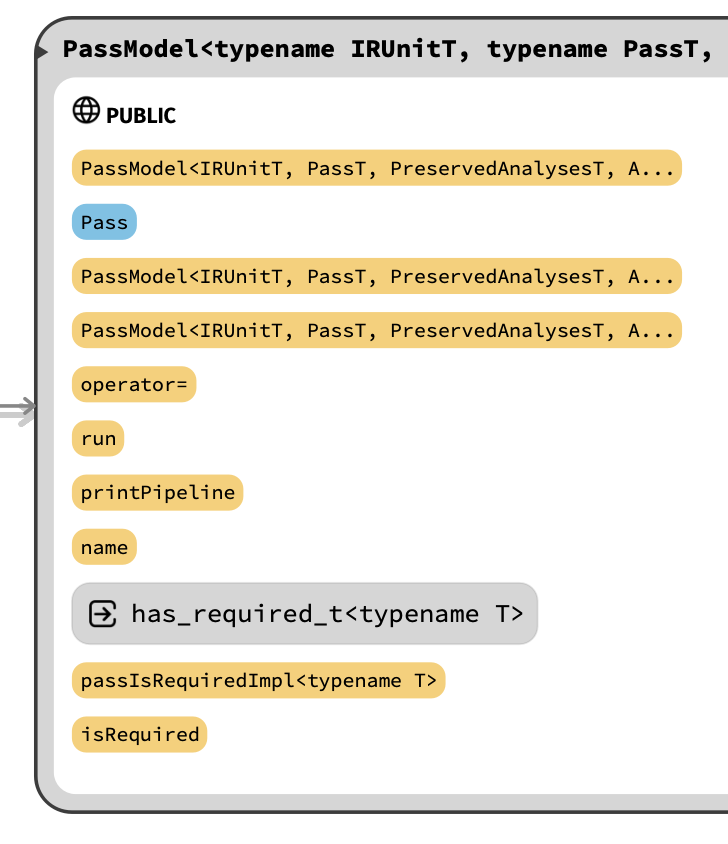
Task: Expand the has_required_t<typename T> nested type
Action: tap(326, 613)
